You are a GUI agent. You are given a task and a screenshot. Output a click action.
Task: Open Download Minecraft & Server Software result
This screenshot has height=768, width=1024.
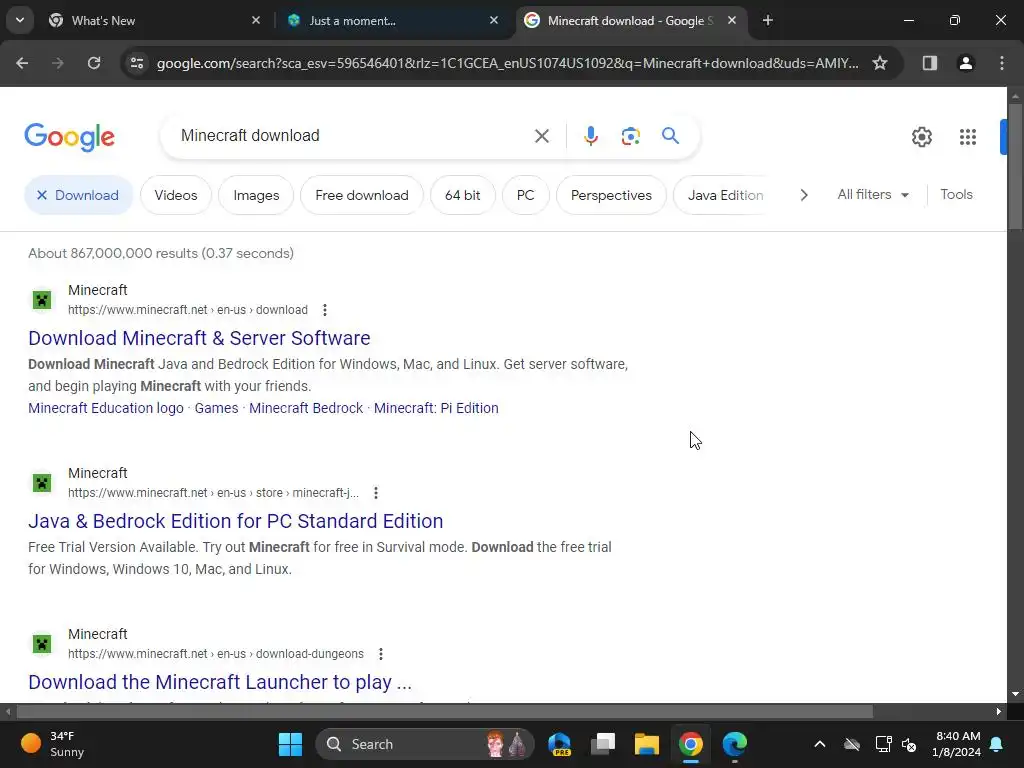click(x=199, y=338)
